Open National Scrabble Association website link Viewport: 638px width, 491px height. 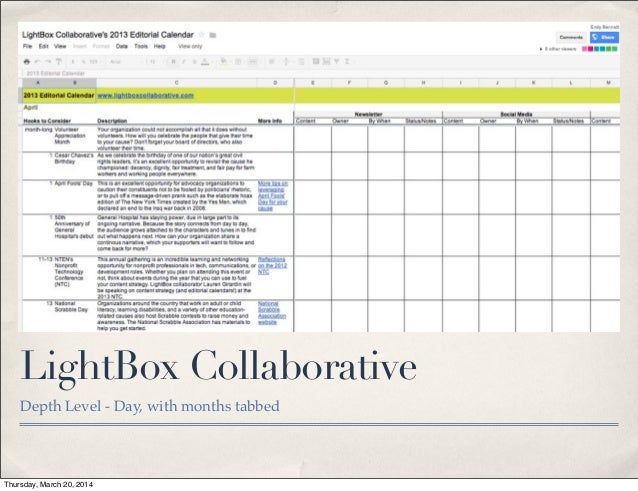272,313
